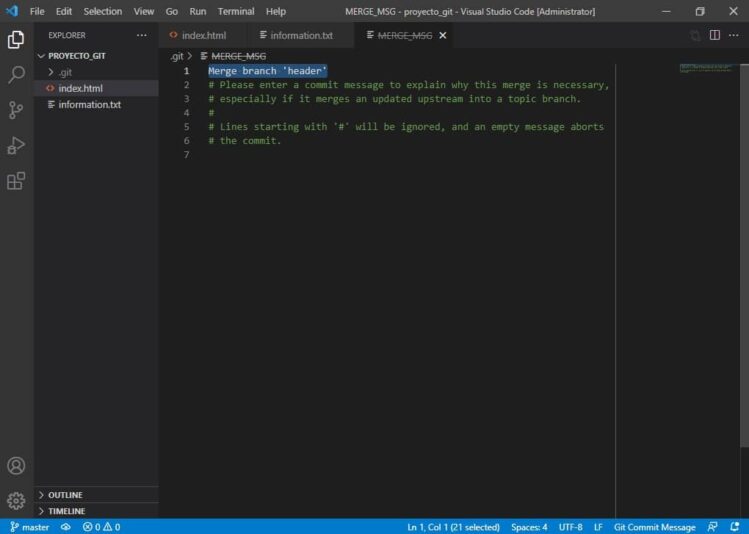This screenshot has height=534, width=749.
Task: Collapse the PROYECTO_GIT folder tree
Action: 76,56
